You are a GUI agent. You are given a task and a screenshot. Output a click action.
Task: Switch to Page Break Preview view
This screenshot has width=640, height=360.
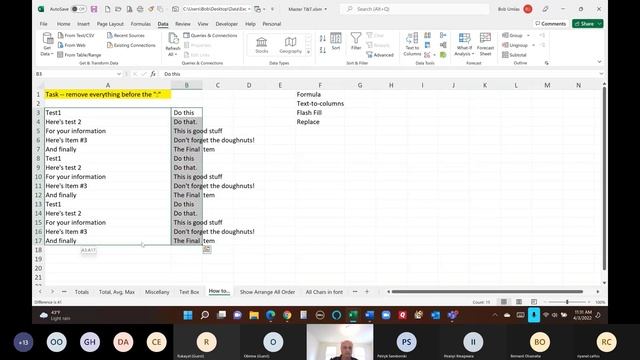tap(533, 302)
